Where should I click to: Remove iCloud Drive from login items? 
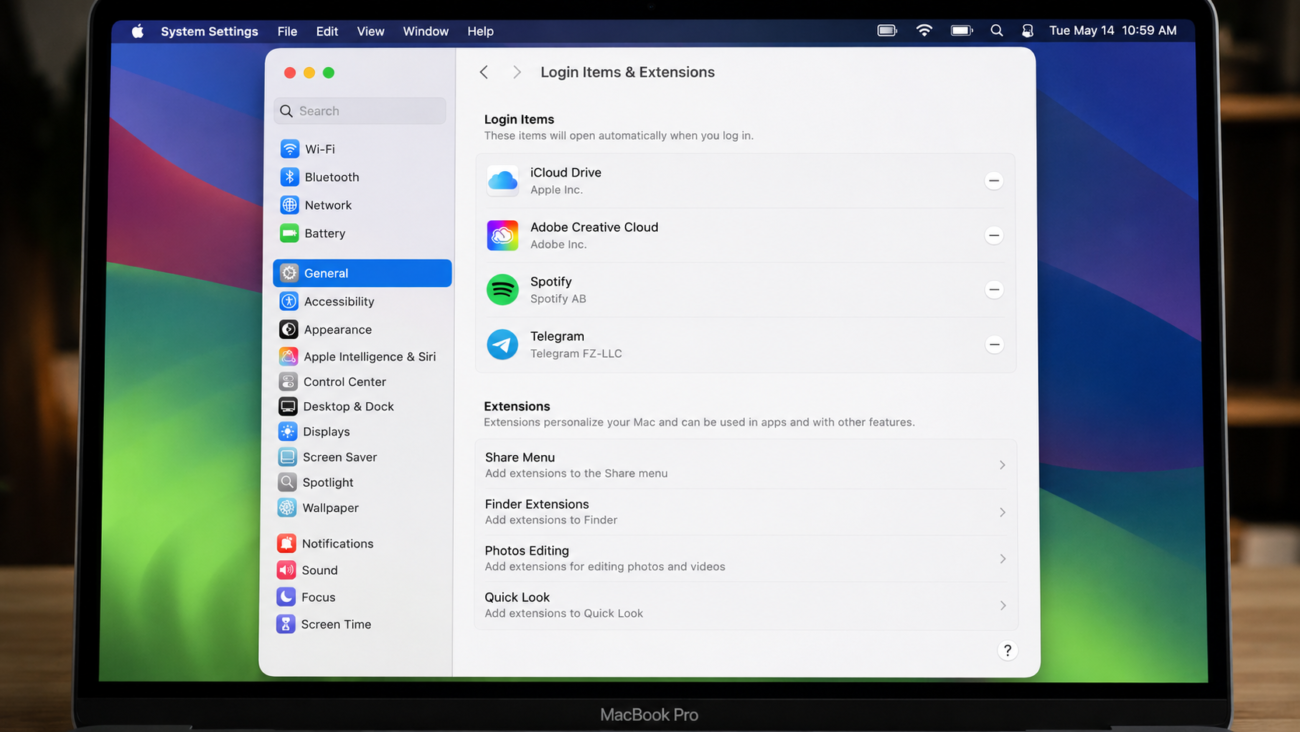pyautogui.click(x=993, y=181)
